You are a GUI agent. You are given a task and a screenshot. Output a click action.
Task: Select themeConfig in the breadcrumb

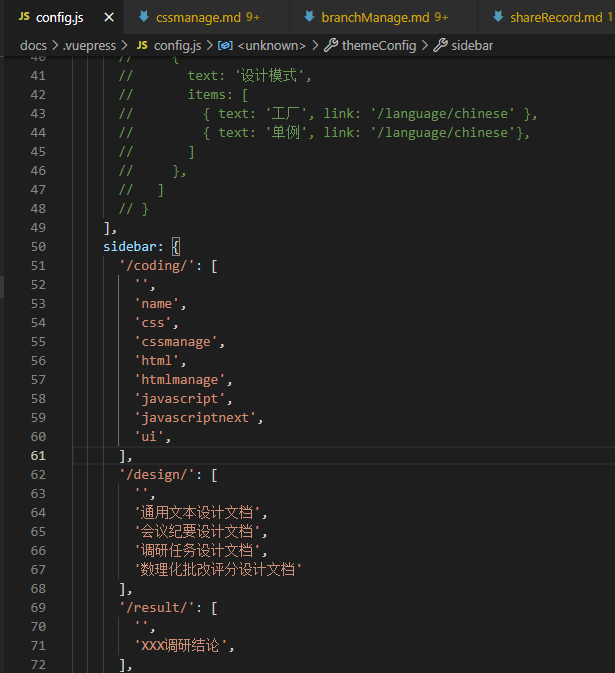point(379,45)
